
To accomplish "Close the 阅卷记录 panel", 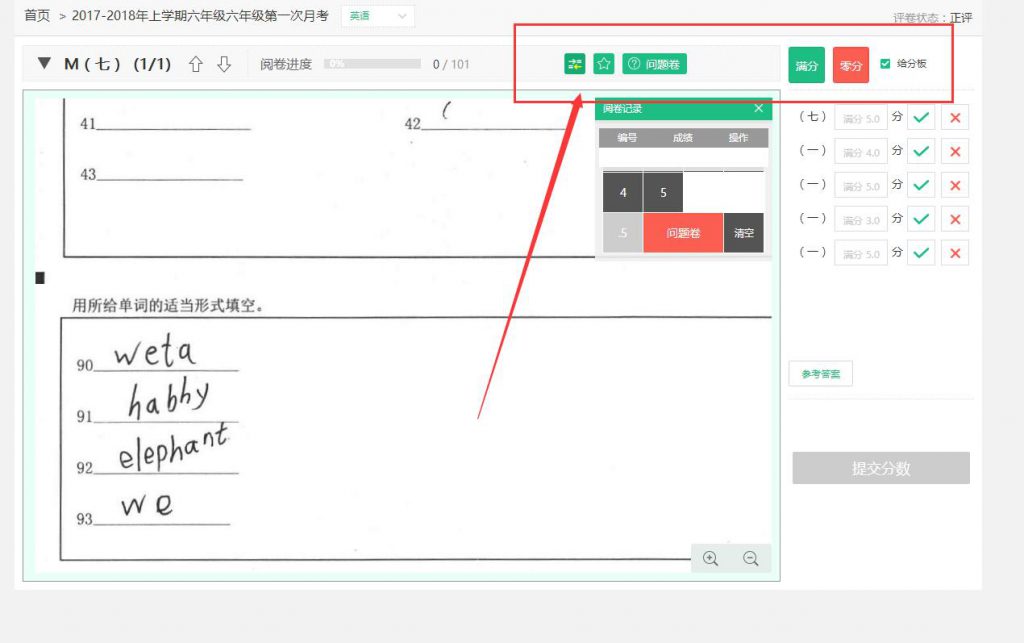I will [x=758, y=108].
